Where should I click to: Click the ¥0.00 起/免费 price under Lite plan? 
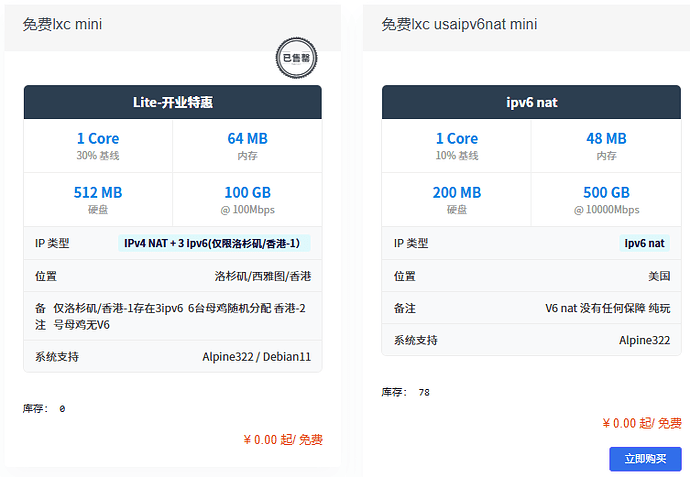click(x=282, y=439)
